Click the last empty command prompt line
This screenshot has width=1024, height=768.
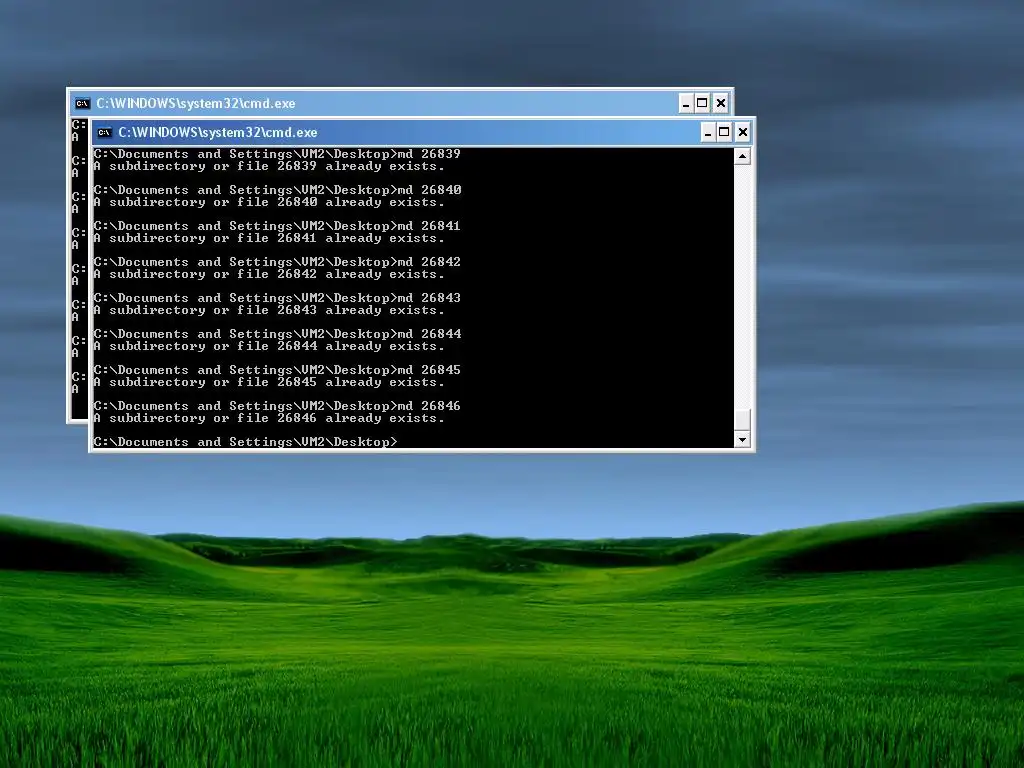(245, 442)
